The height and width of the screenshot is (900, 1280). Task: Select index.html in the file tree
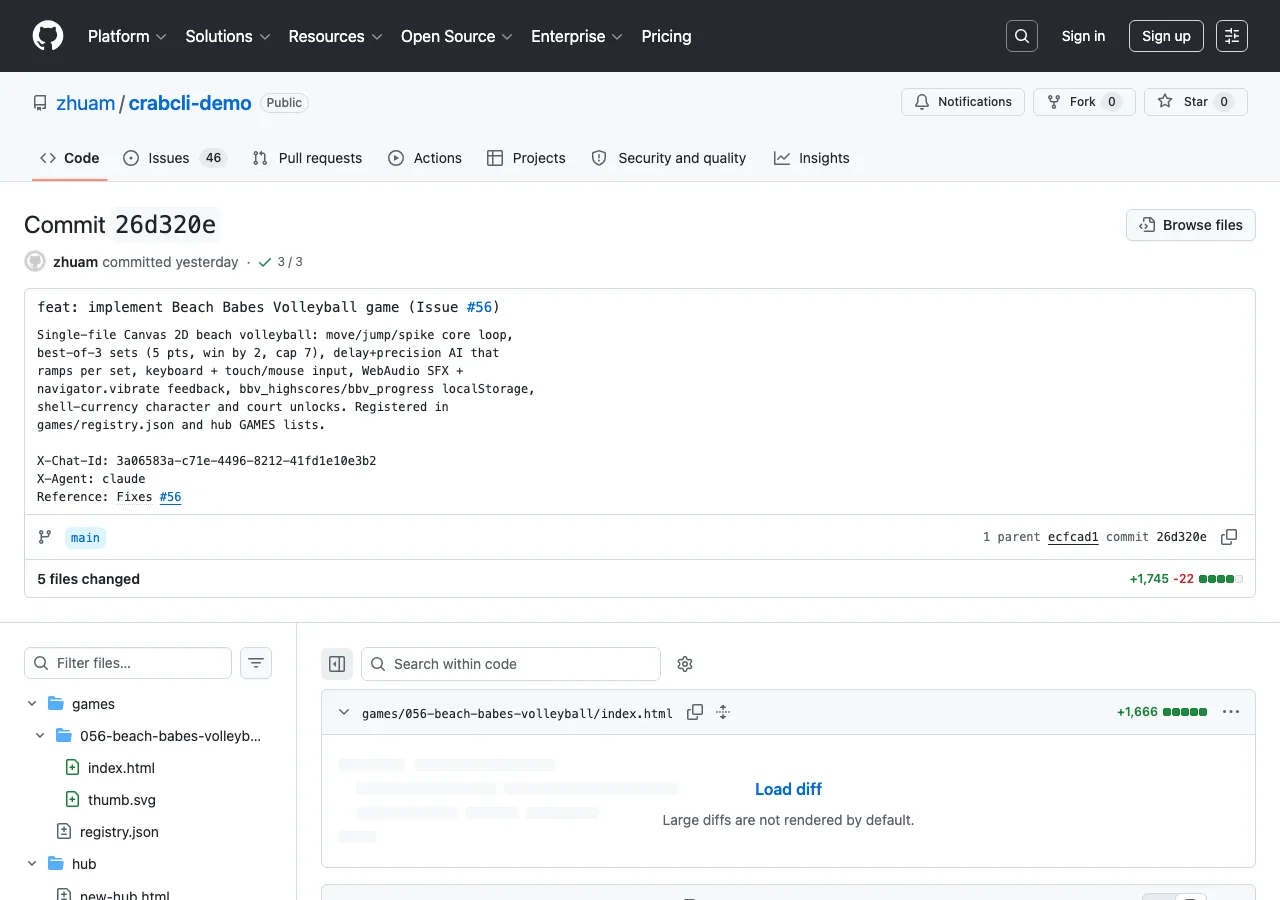(x=121, y=768)
